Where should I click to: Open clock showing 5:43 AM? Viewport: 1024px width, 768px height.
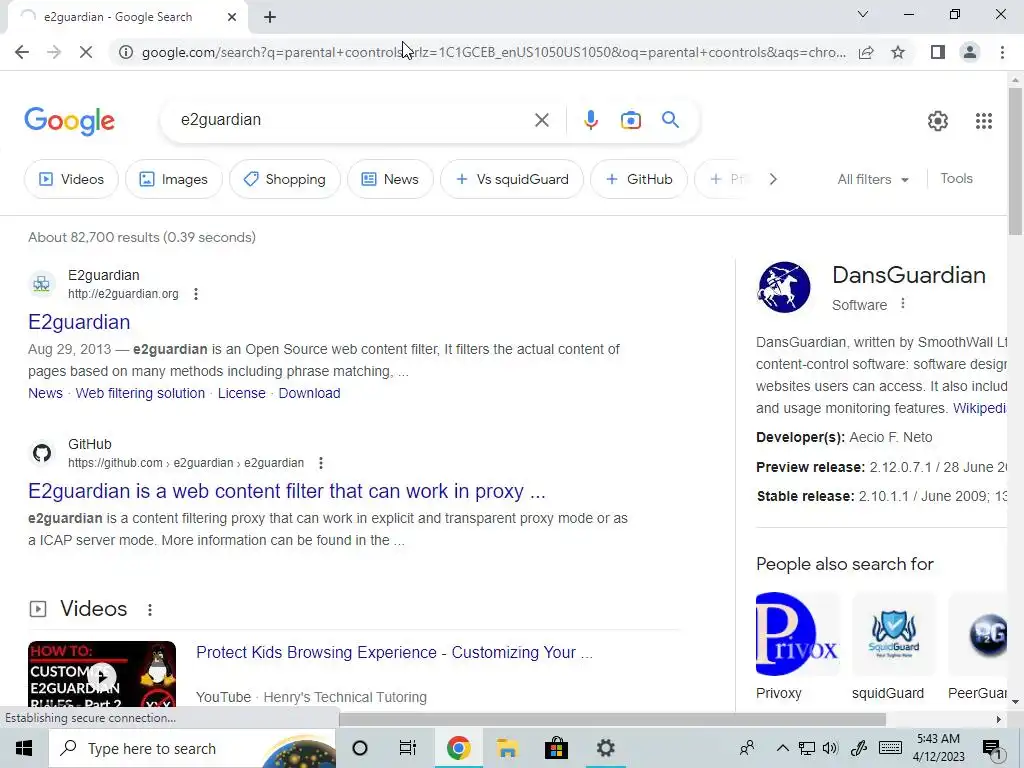[x=938, y=748]
